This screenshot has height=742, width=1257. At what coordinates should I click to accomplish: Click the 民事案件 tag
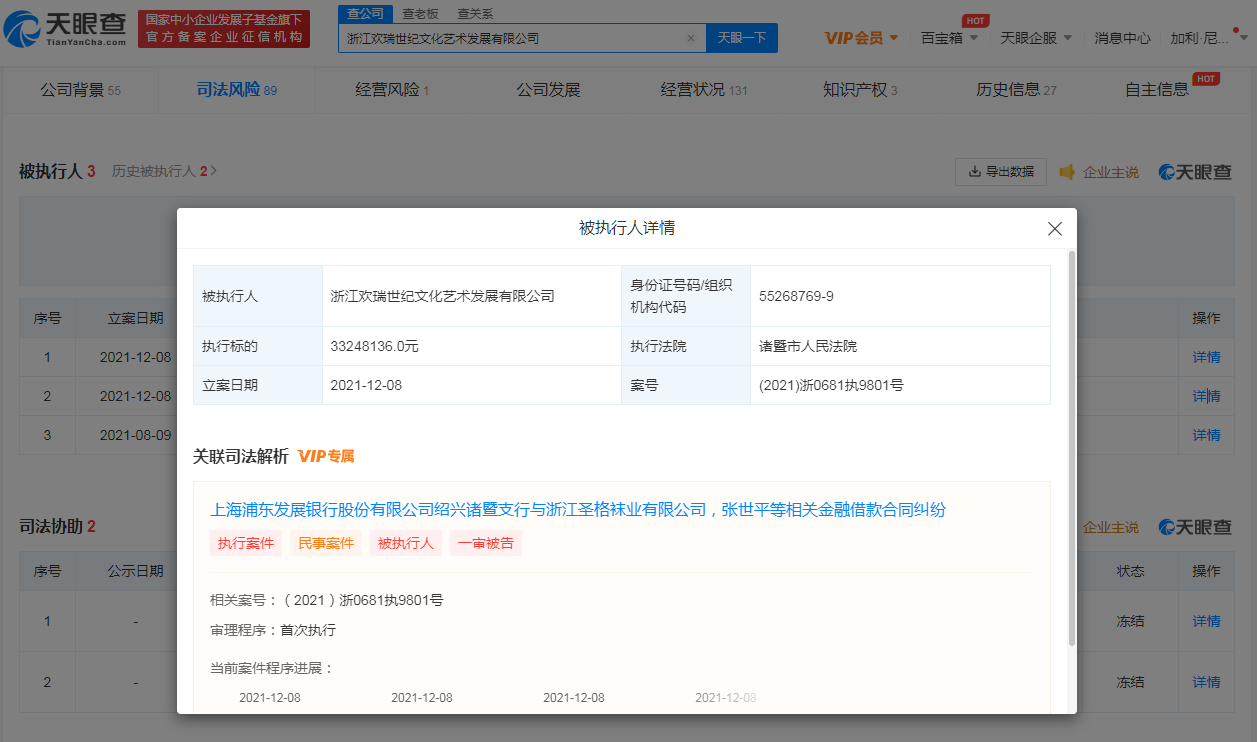(x=326, y=543)
